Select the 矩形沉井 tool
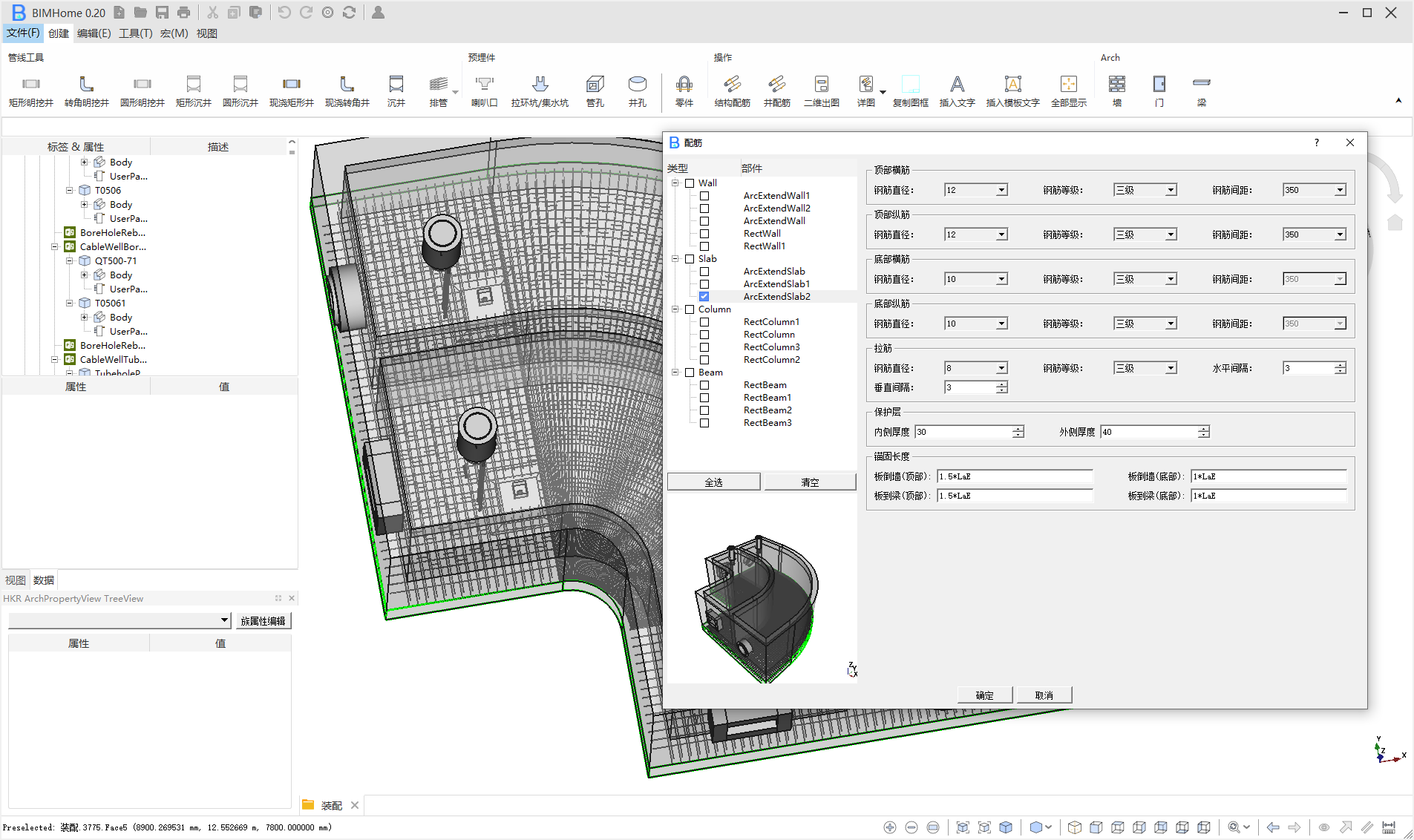The image size is (1414, 840). click(194, 91)
